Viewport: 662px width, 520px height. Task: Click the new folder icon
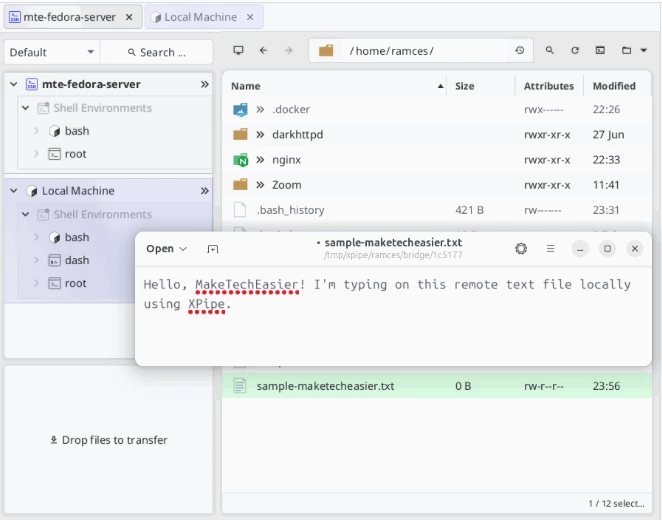pos(627,51)
